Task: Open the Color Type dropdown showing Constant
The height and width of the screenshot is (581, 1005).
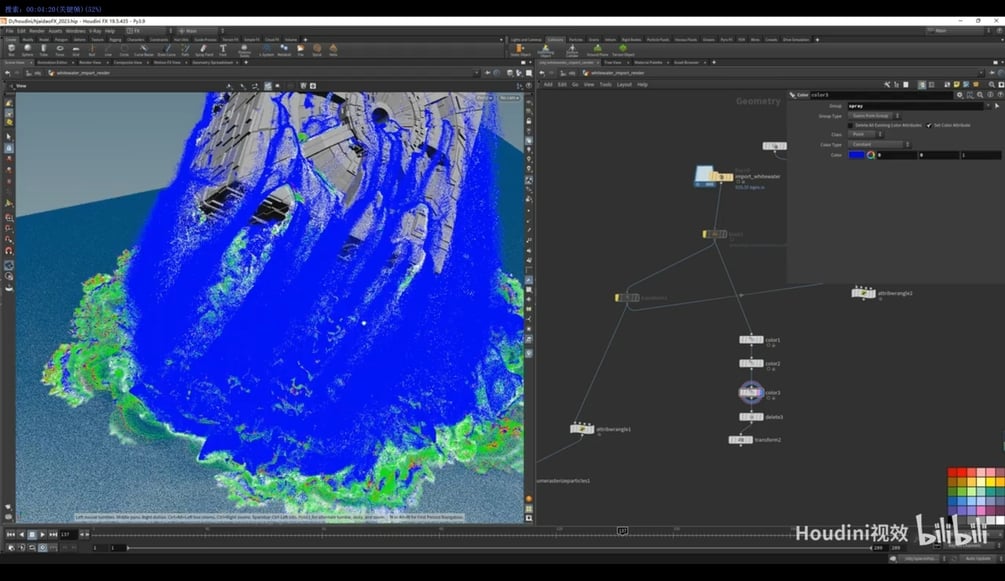Action: tap(879, 144)
